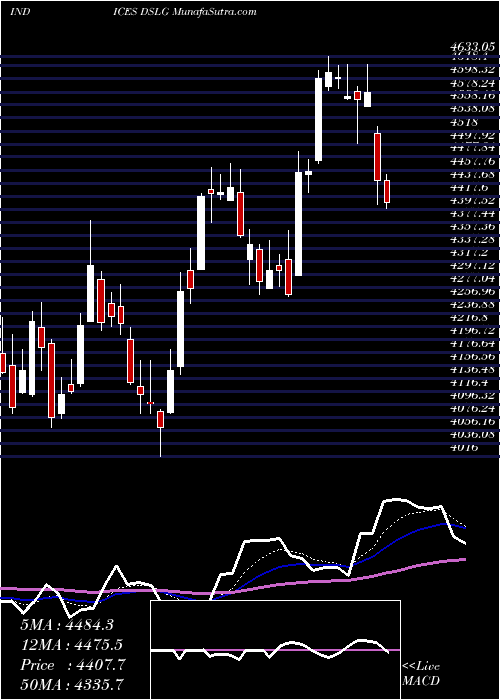Click the 'IND' label at top left
The height and width of the screenshot is (700, 500).
20,12
